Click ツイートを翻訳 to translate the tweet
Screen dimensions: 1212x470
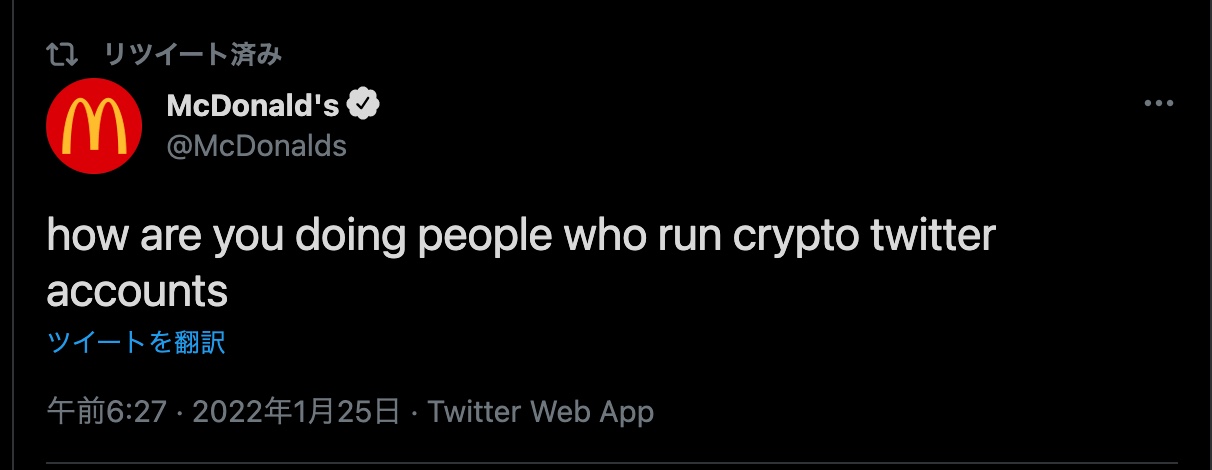[x=136, y=343]
